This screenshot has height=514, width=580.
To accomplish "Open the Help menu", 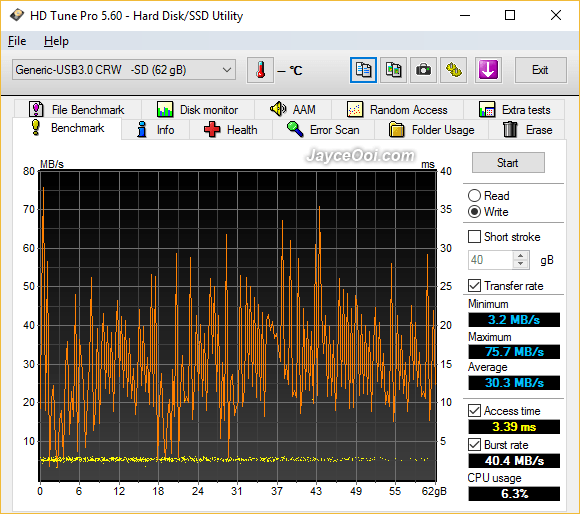I will click(x=56, y=41).
